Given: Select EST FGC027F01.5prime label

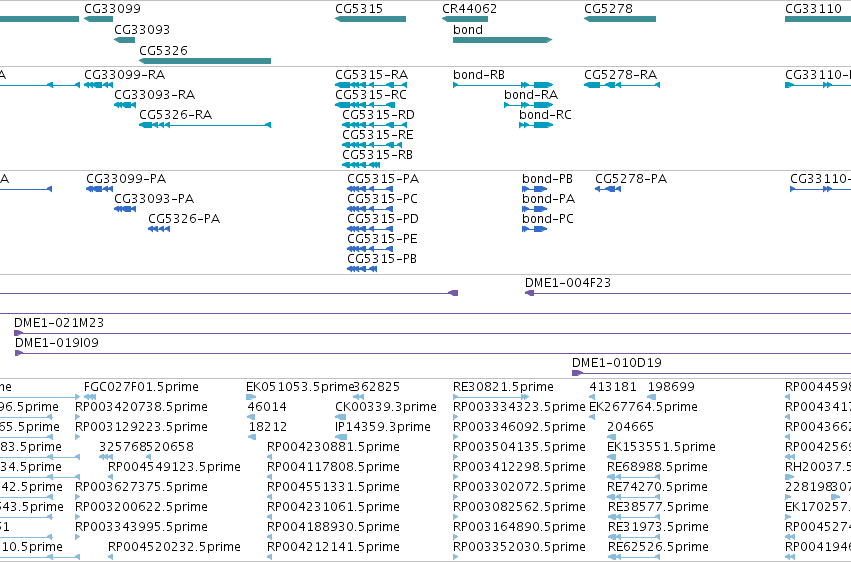Looking at the screenshot, I should pos(141,387).
